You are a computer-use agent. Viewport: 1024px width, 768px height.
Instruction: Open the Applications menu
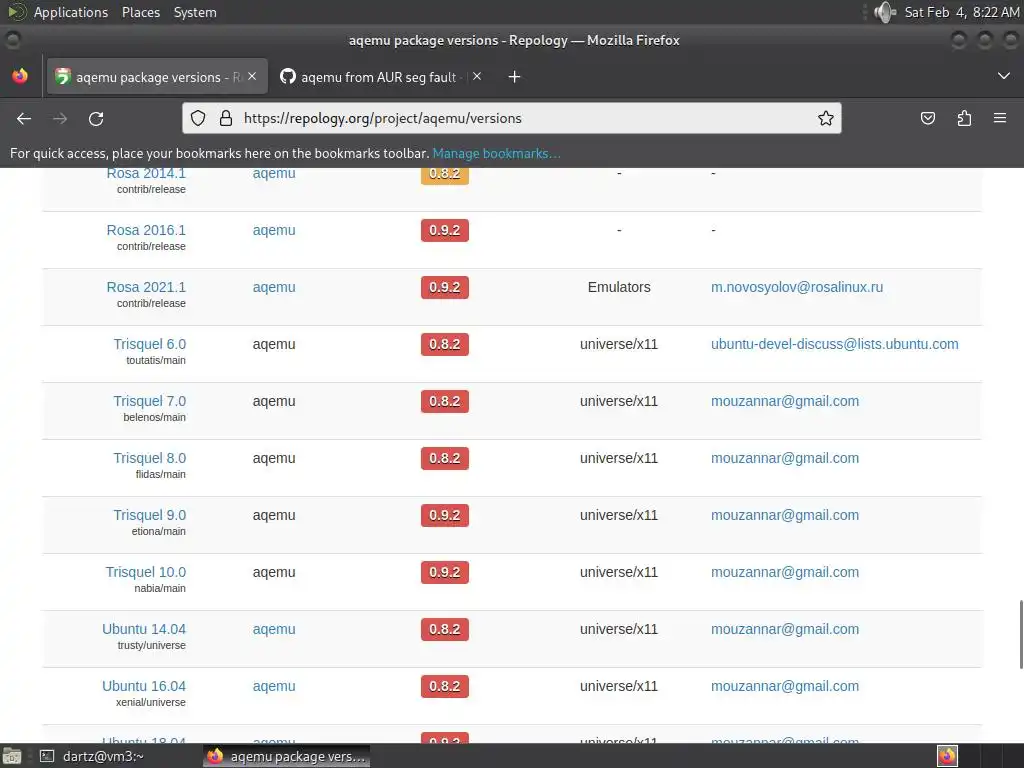coord(71,12)
